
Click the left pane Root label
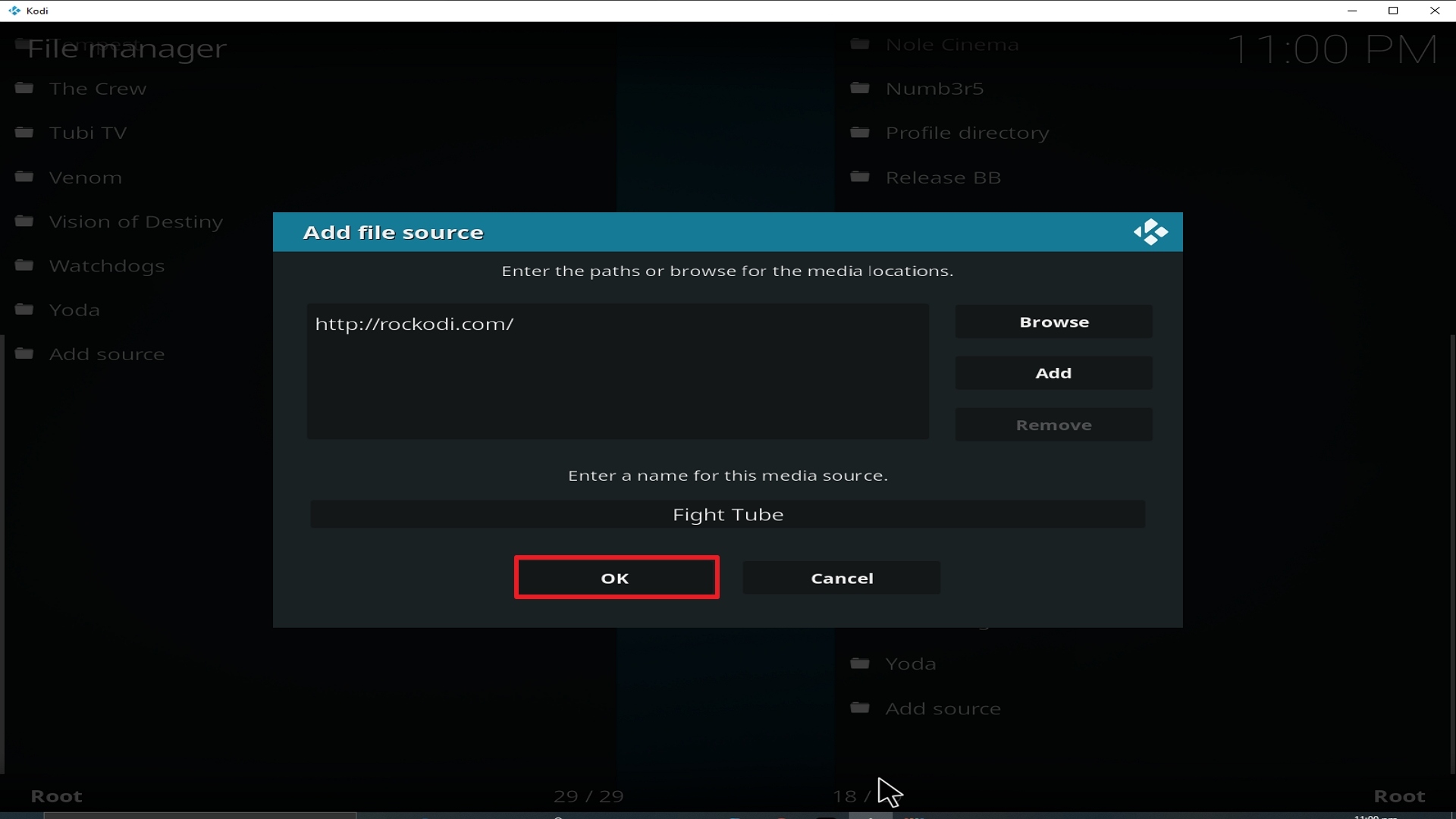point(56,796)
